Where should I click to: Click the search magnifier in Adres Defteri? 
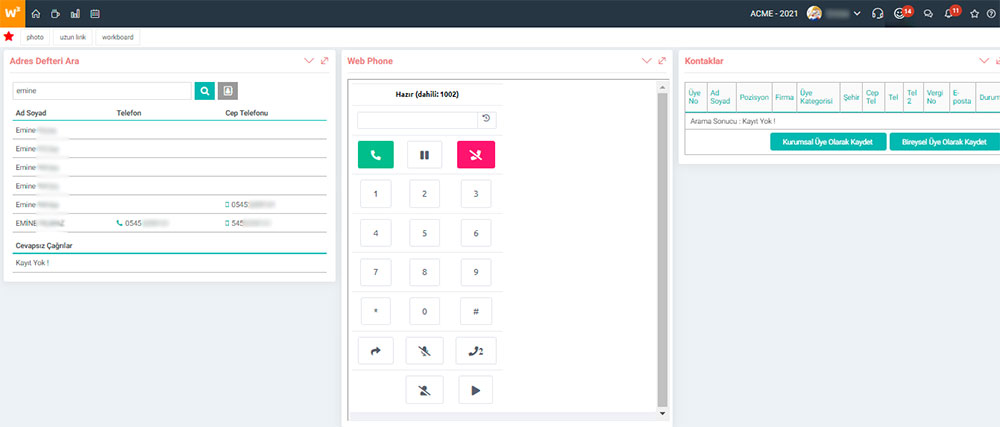coord(205,91)
